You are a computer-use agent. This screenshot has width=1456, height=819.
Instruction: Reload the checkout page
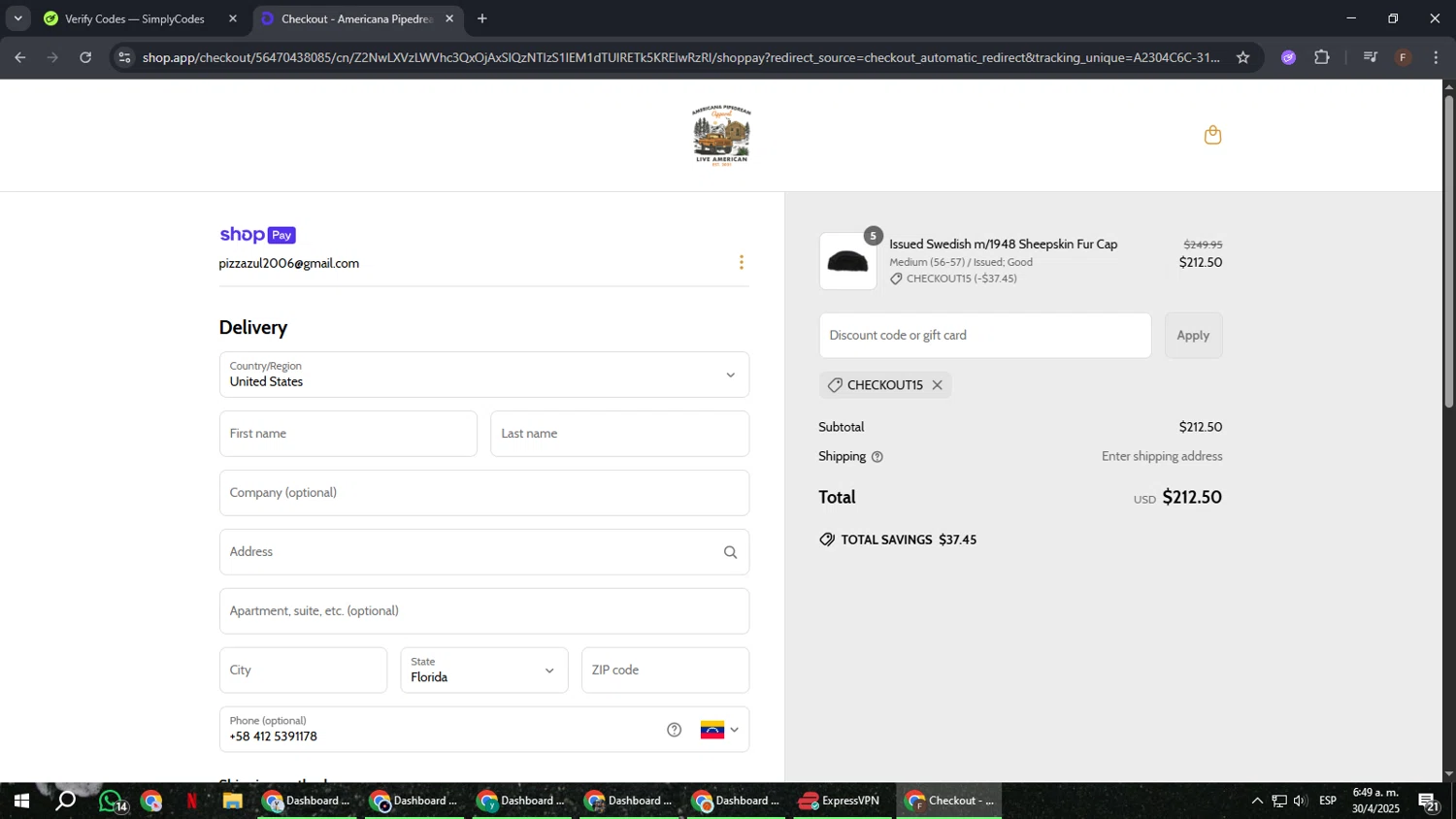(85, 57)
